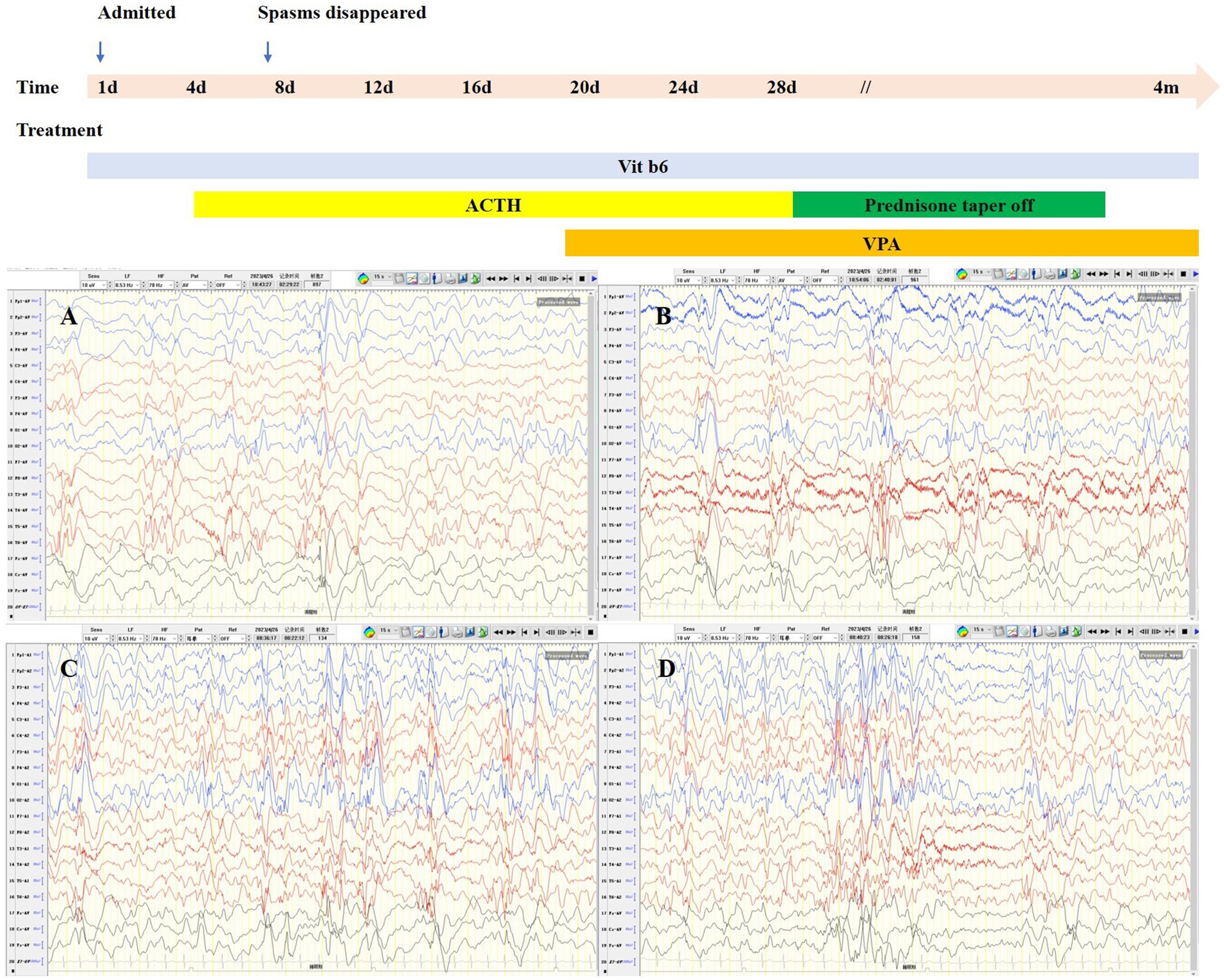
Task: Expand the Ref OFF dropdown in panel A
Action: 238,285
